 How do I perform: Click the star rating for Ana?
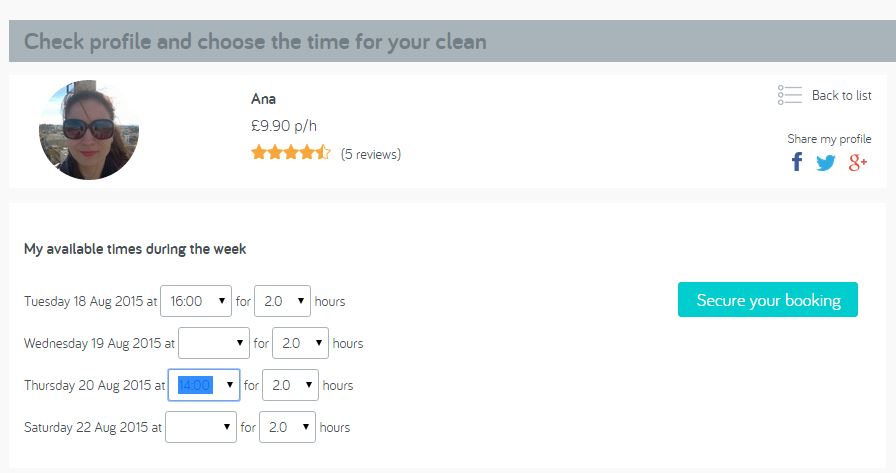[x=291, y=153]
